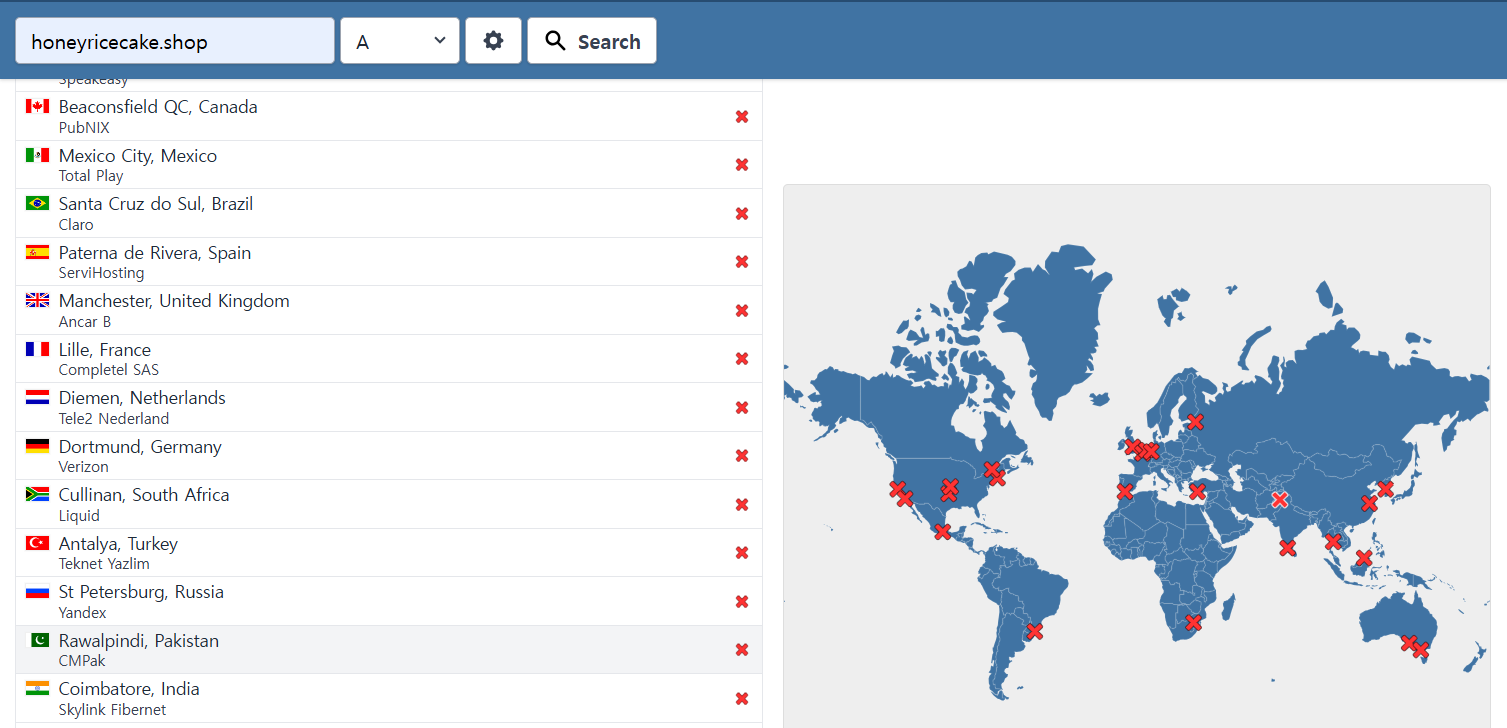The image size is (1507, 728).
Task: Click the South Africa flag beside Cullinan
Action: [x=38, y=494]
